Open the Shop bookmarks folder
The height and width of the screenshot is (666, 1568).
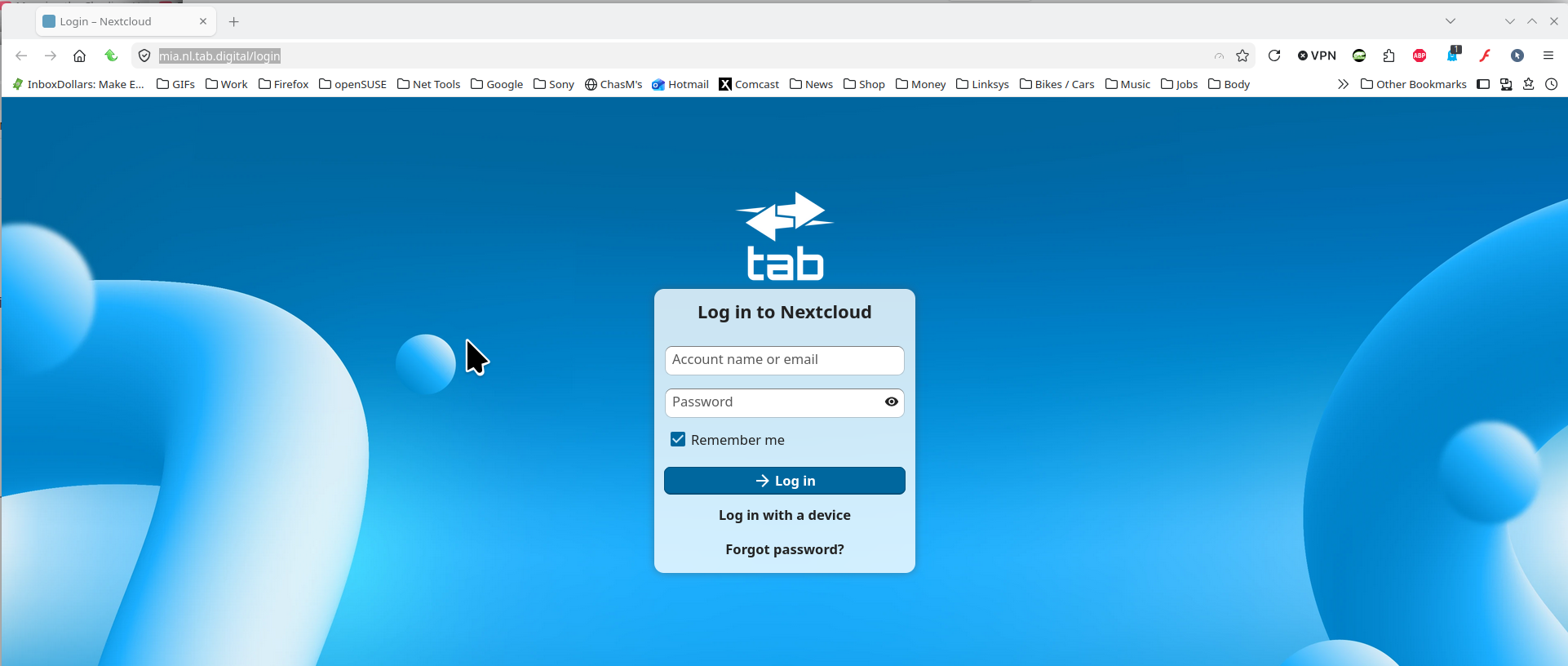click(865, 84)
